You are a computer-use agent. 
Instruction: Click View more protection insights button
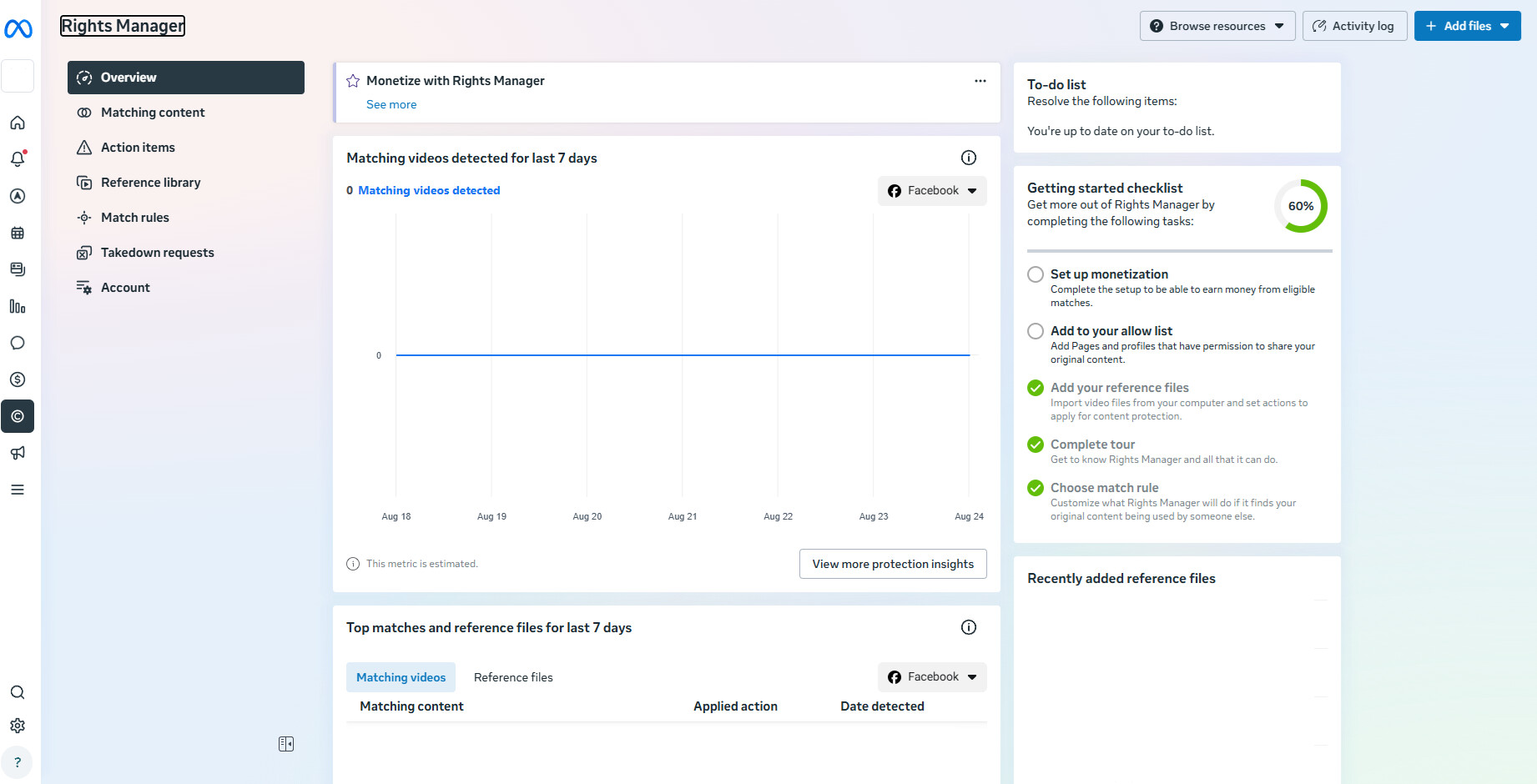pyautogui.click(x=893, y=564)
